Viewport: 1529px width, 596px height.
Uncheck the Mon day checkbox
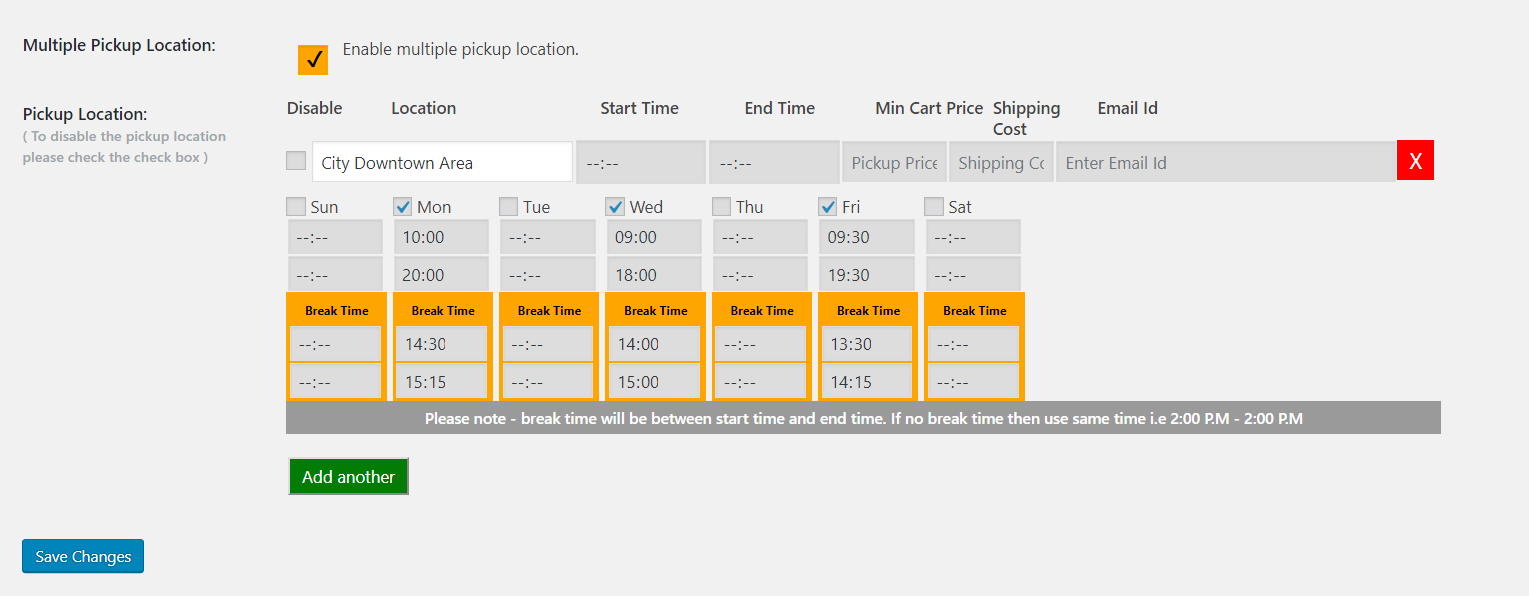point(403,206)
